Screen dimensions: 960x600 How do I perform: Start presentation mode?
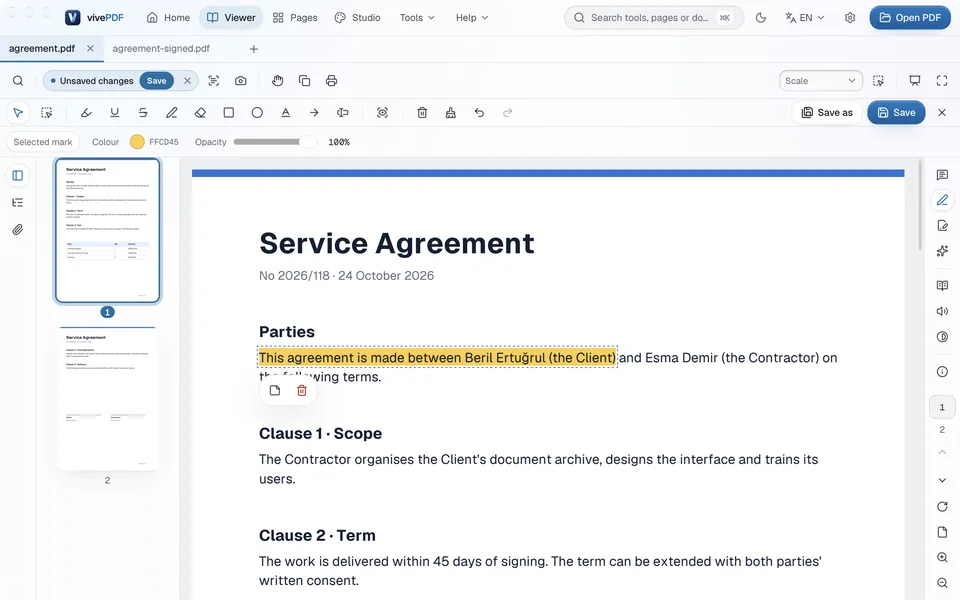915,81
